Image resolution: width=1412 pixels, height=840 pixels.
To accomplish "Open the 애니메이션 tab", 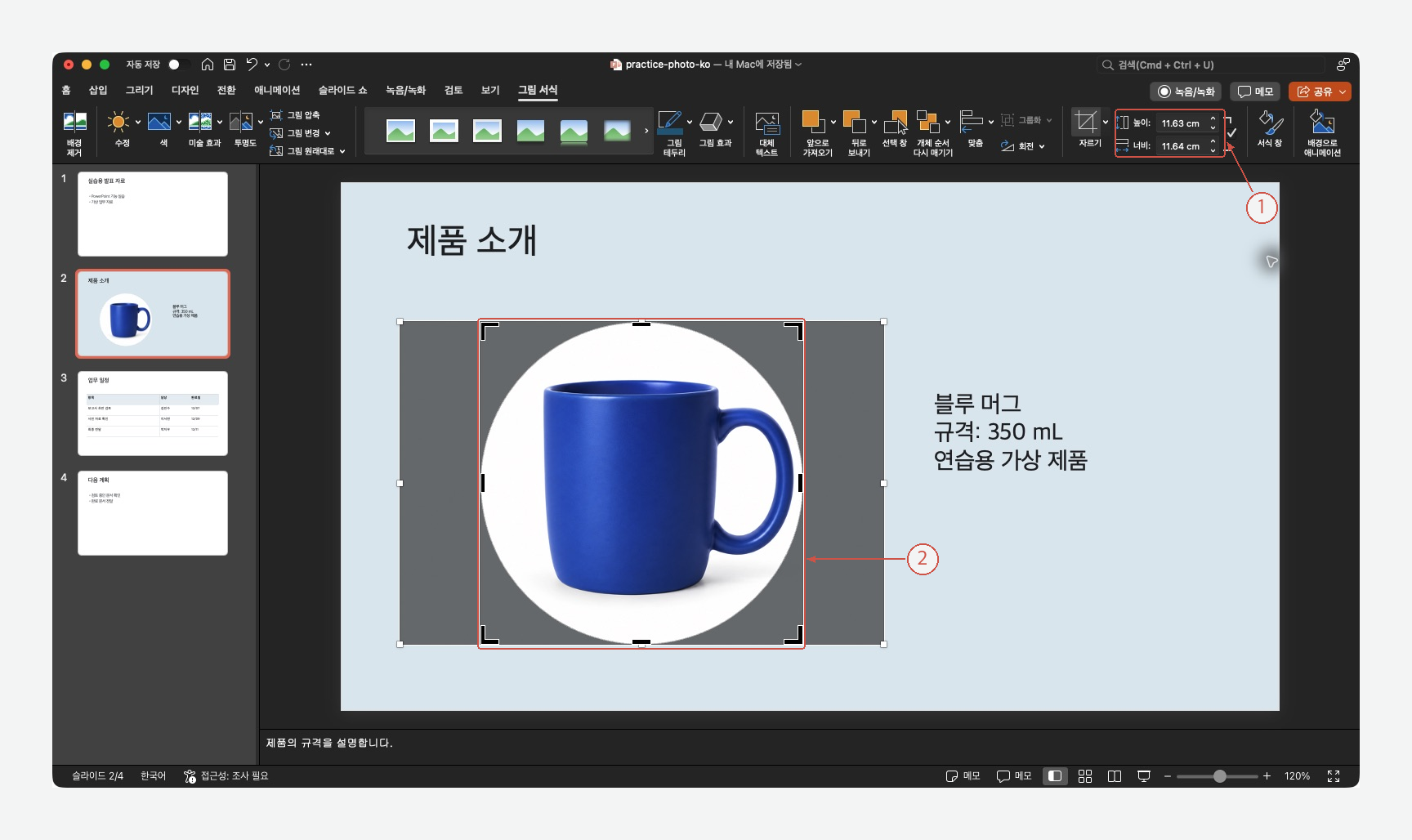I will (277, 90).
